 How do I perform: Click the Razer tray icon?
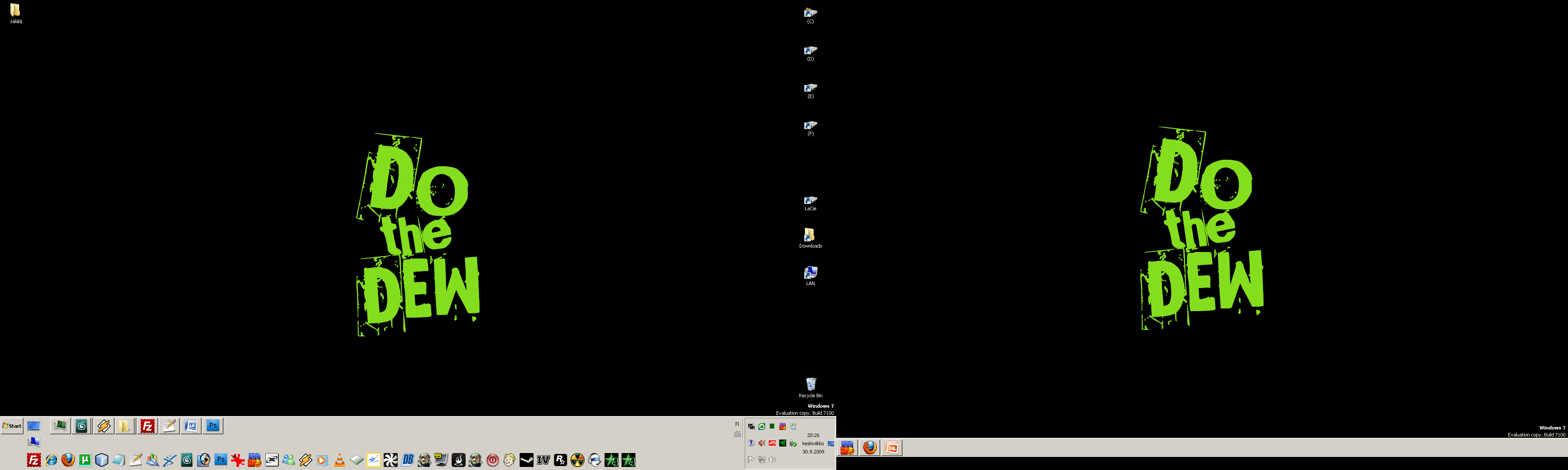tap(783, 443)
